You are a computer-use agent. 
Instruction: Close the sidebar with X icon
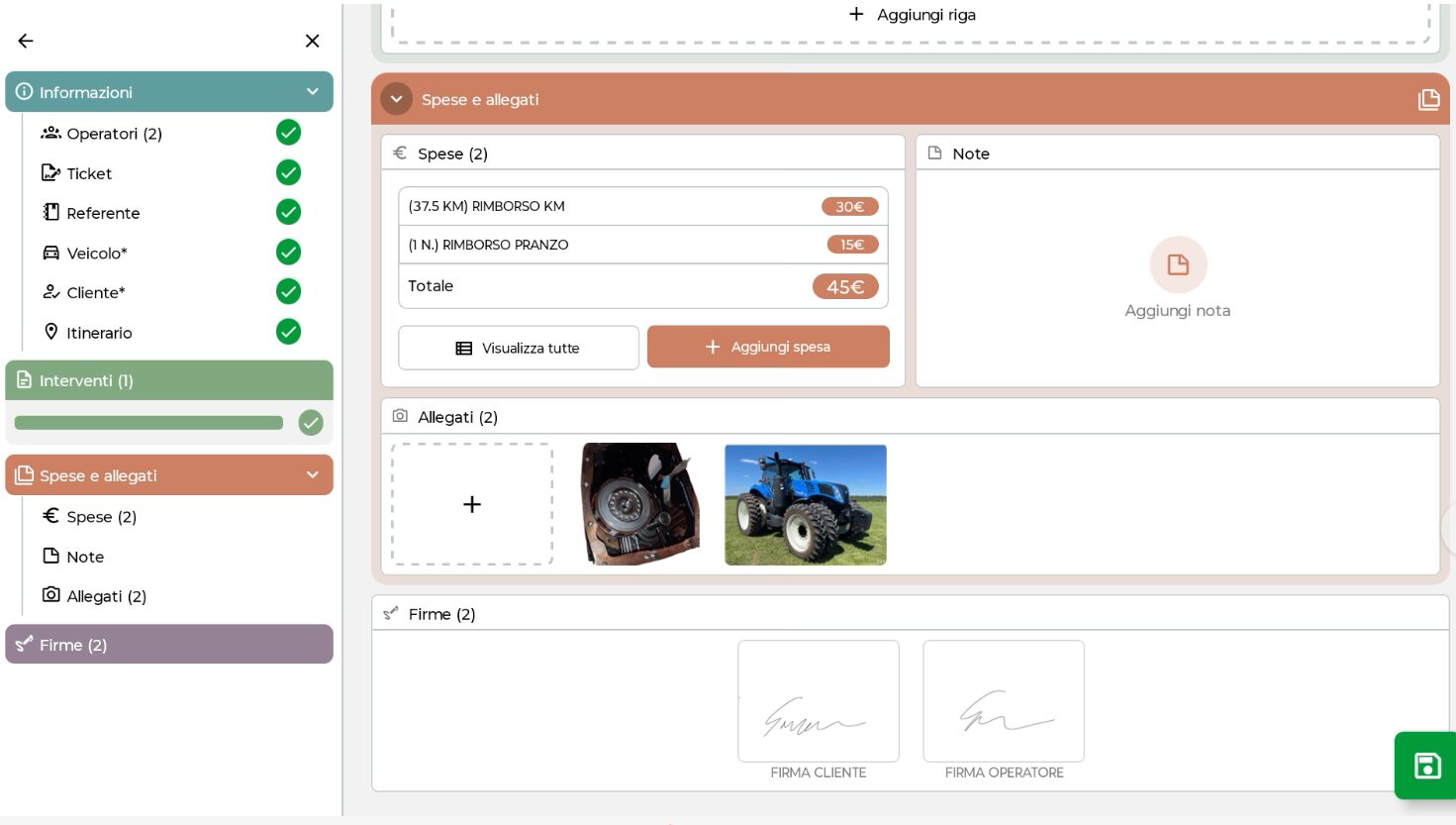312,41
